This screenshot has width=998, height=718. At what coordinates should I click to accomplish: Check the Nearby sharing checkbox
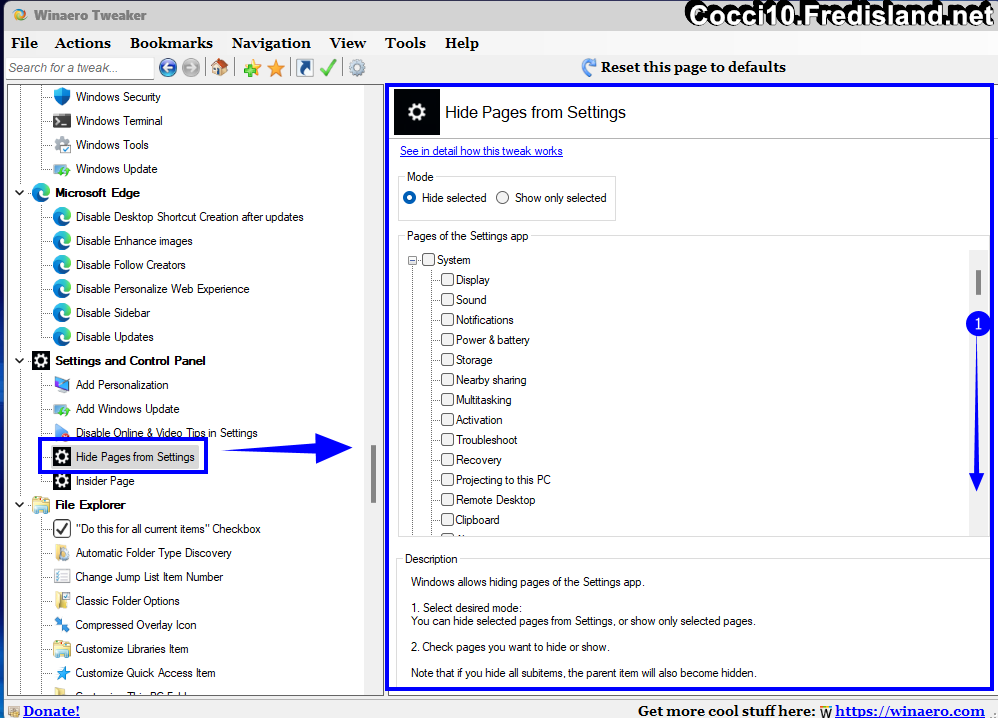click(x=447, y=380)
